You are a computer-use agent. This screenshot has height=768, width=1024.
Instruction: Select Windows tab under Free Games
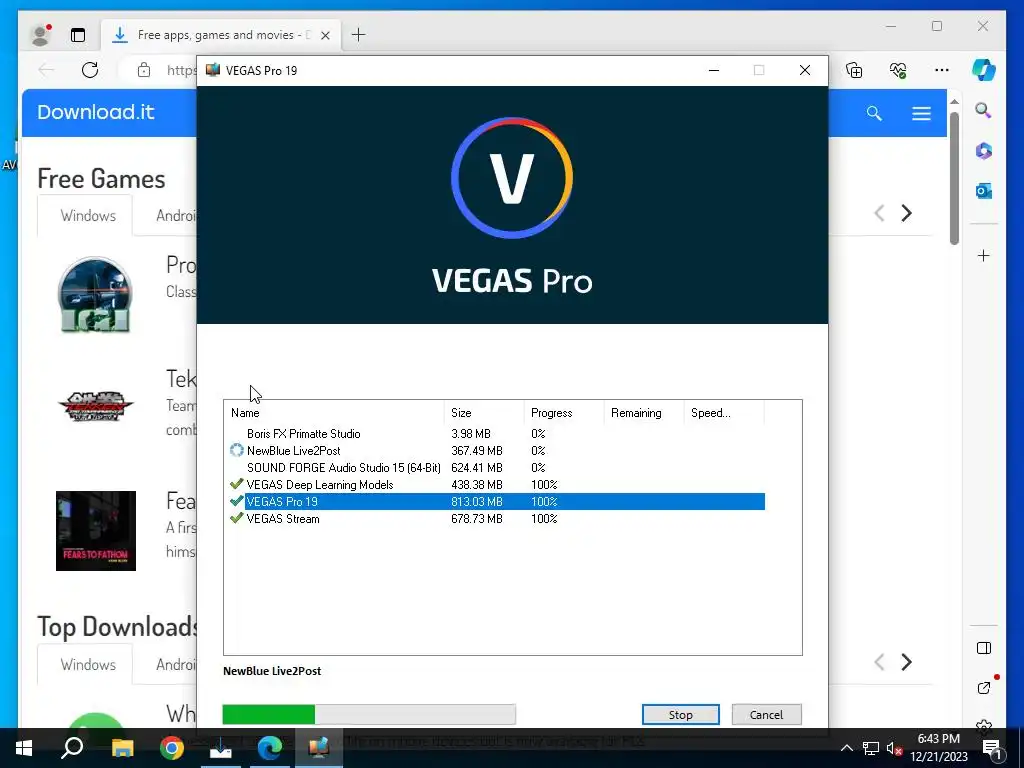tap(88, 216)
